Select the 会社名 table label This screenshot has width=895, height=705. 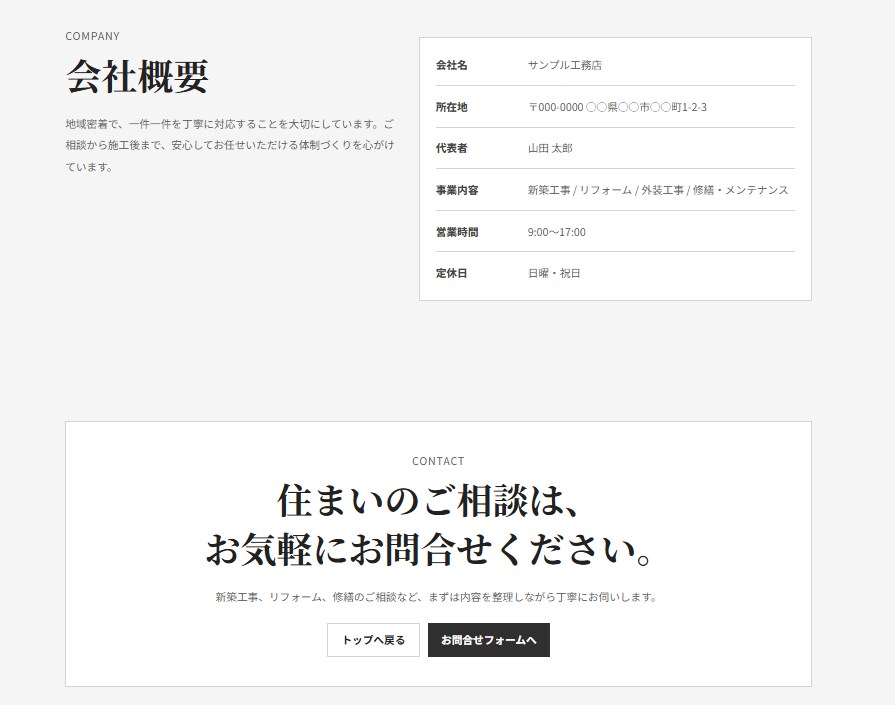[x=451, y=65]
